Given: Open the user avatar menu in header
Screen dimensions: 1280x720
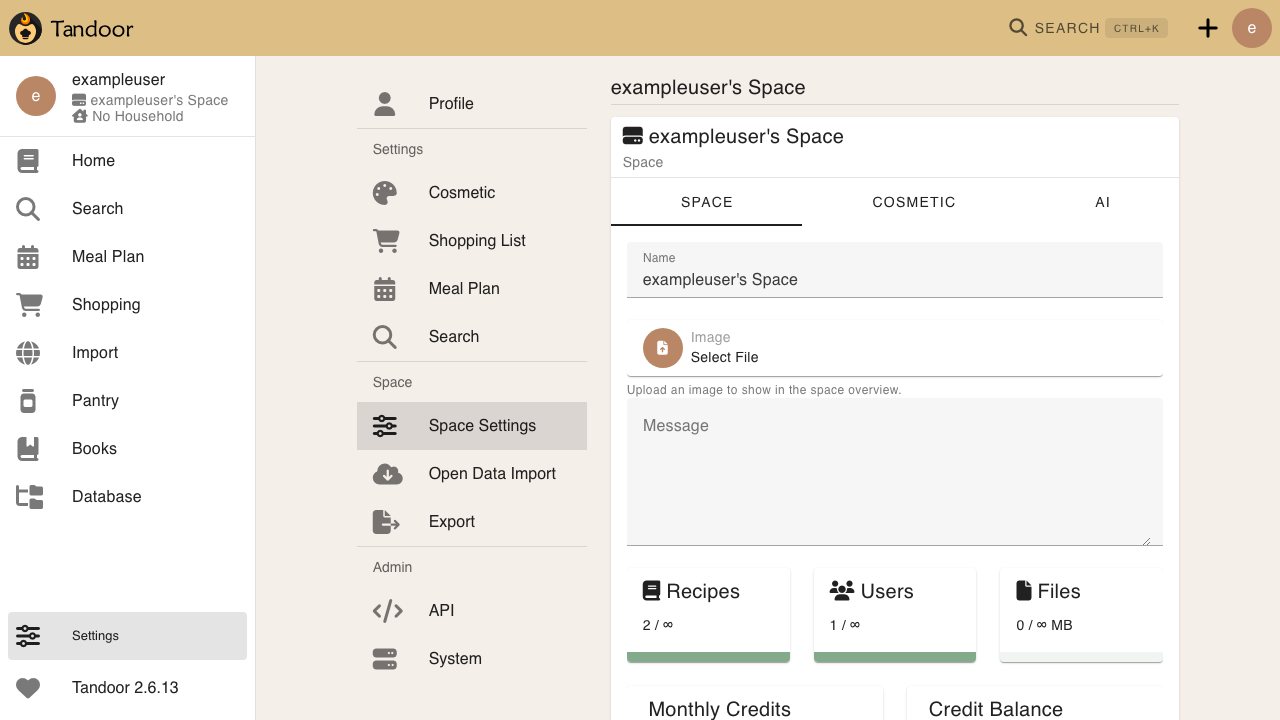Looking at the screenshot, I should point(1252,28).
